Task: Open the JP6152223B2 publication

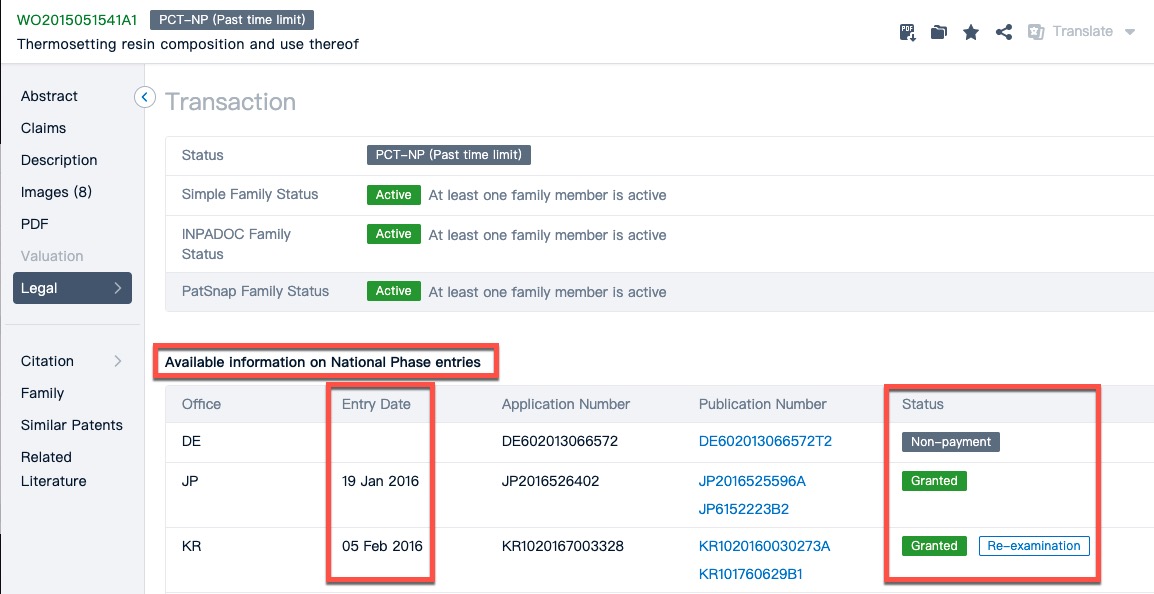Action: [x=743, y=509]
